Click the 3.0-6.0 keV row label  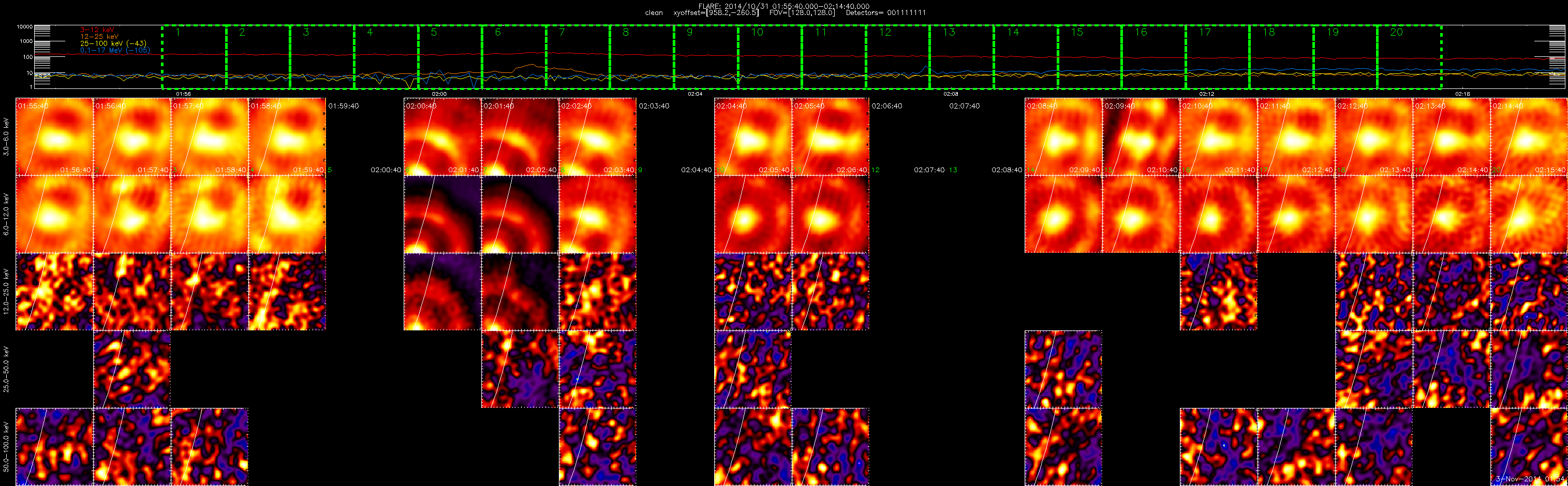[x=7, y=138]
